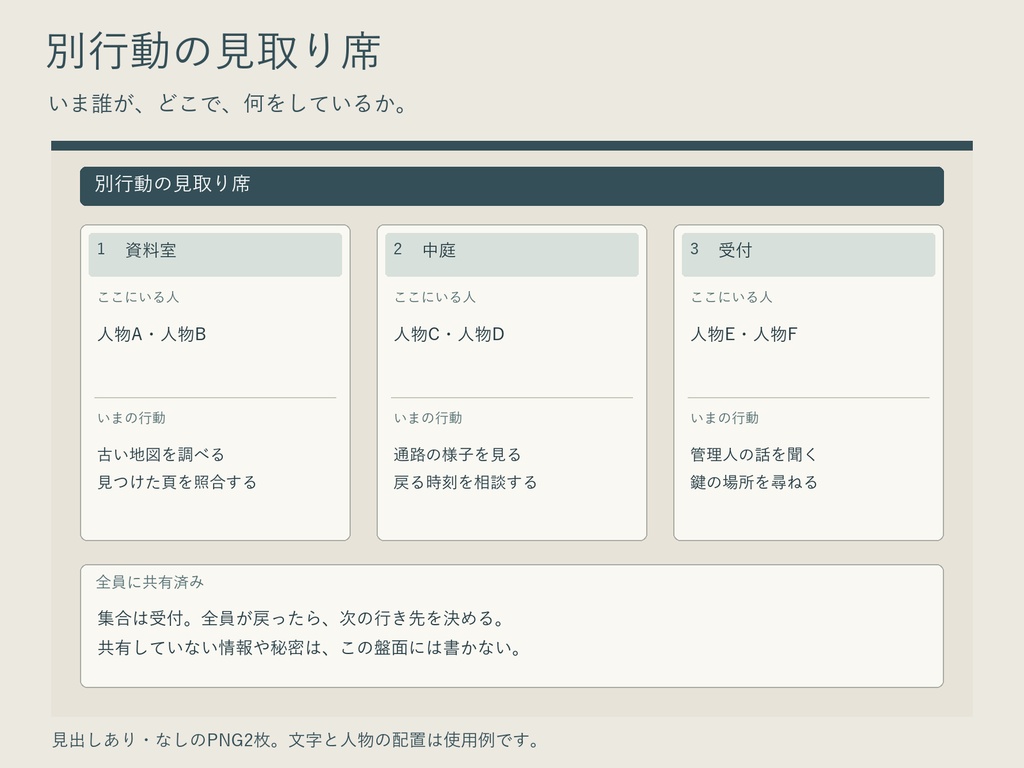This screenshot has width=1024, height=768.
Task: Click いまの行動 label in 中庭 card
Action: click(428, 418)
